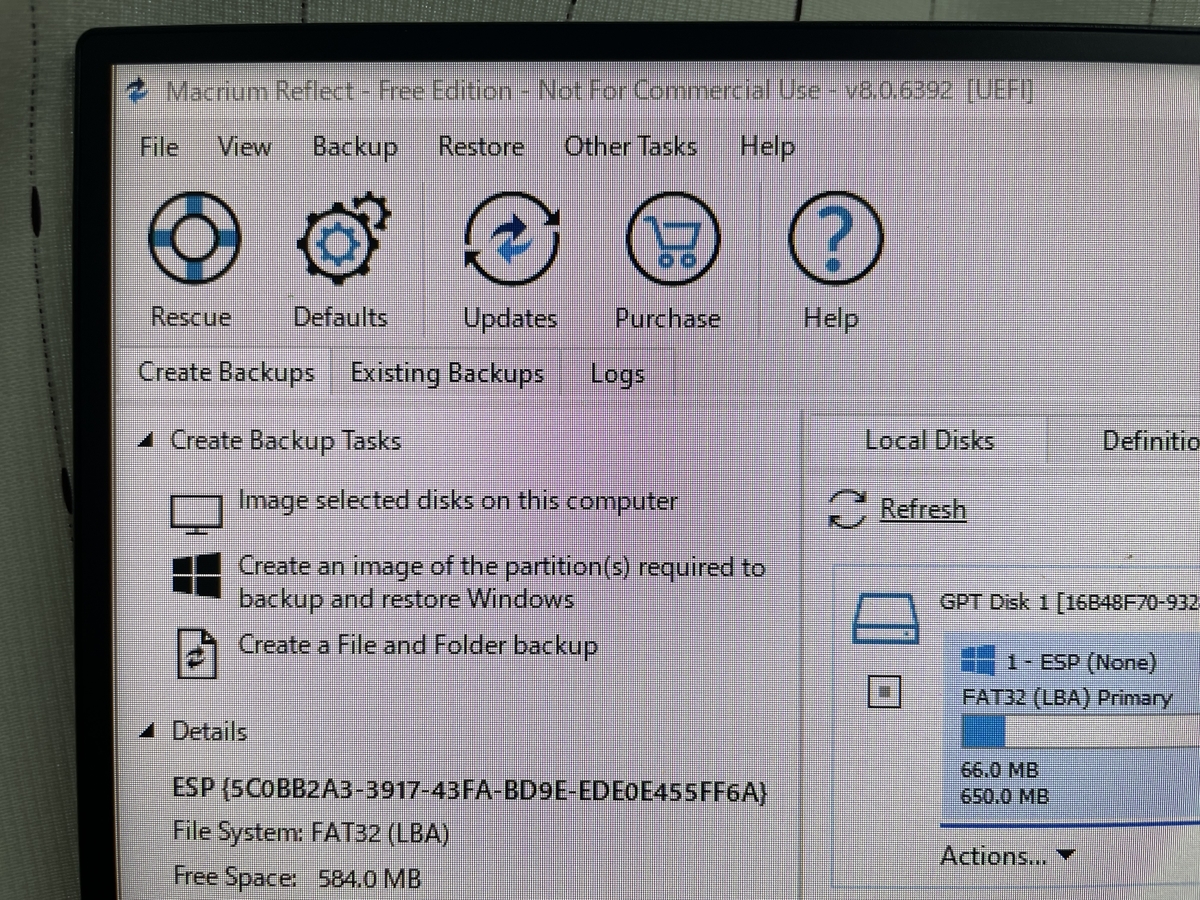This screenshot has height=900, width=1200.
Task: Click the ESP partition usage bar
Action: coord(1080,732)
